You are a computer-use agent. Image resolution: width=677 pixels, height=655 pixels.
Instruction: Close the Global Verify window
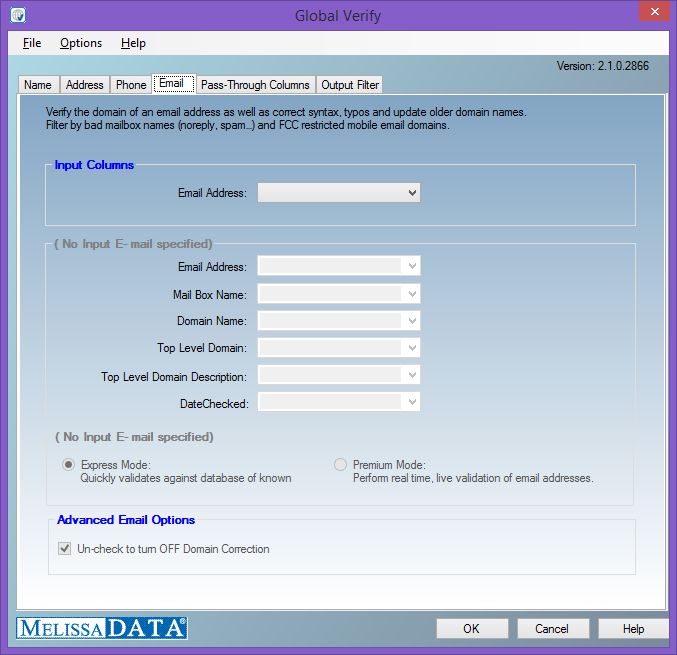[x=654, y=11]
